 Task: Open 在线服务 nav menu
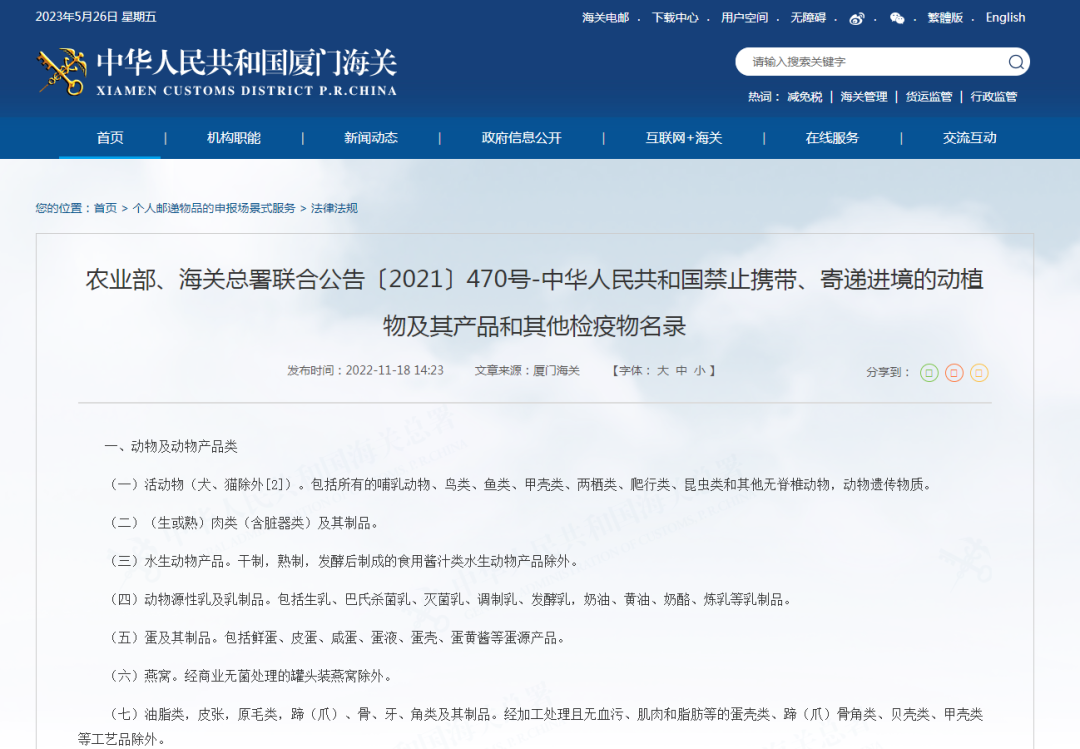[x=832, y=138]
